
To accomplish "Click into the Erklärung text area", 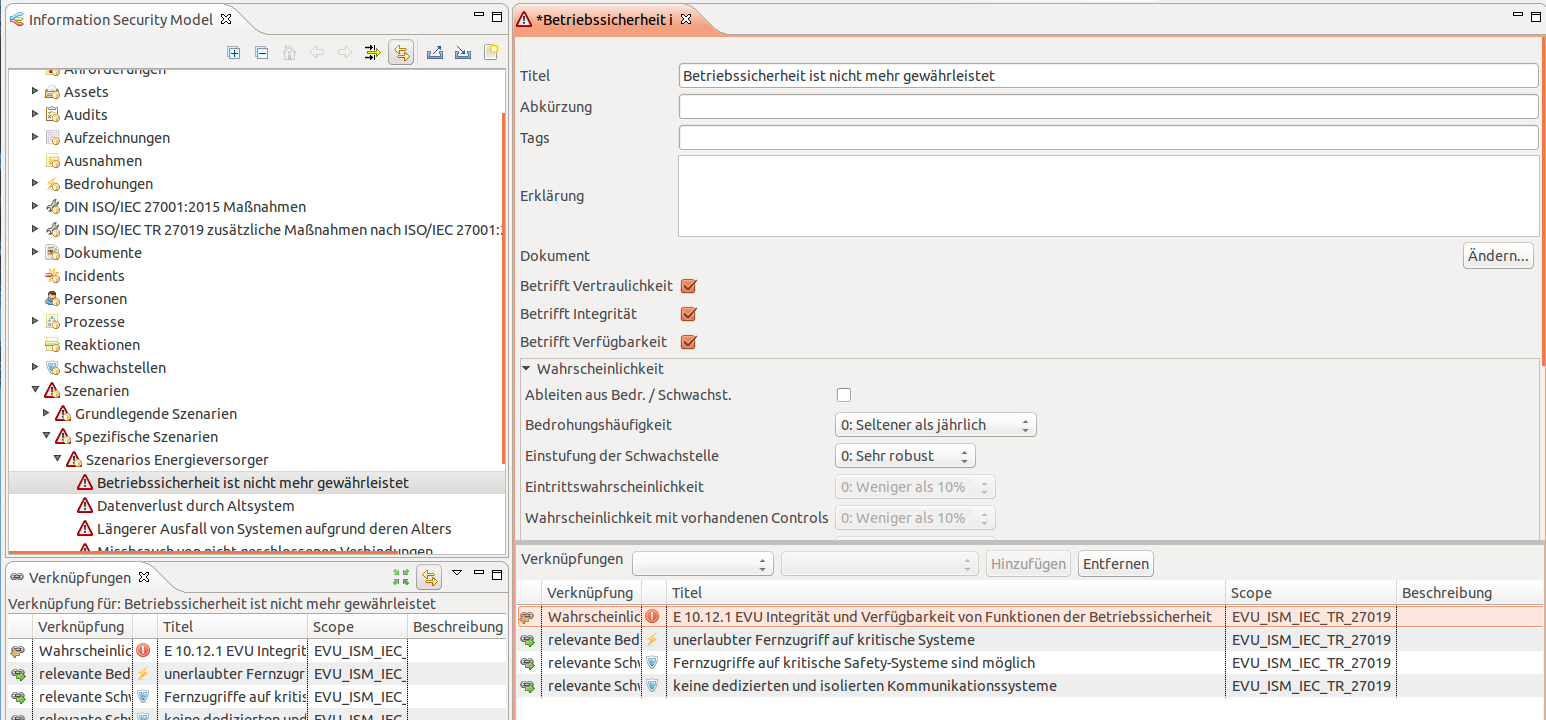I will 1108,196.
